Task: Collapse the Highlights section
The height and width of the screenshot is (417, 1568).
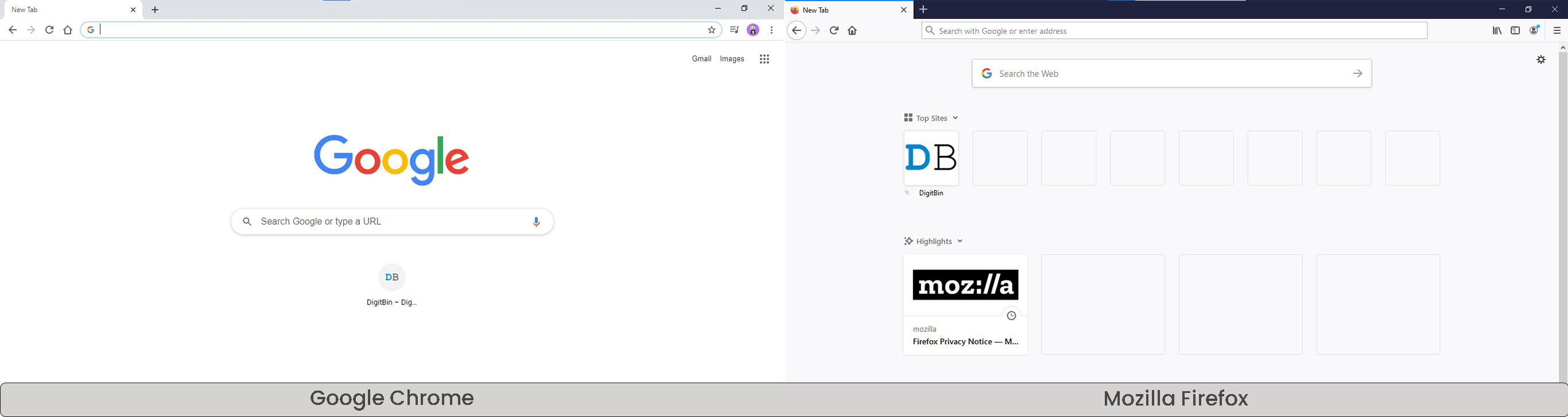Action: (934, 241)
